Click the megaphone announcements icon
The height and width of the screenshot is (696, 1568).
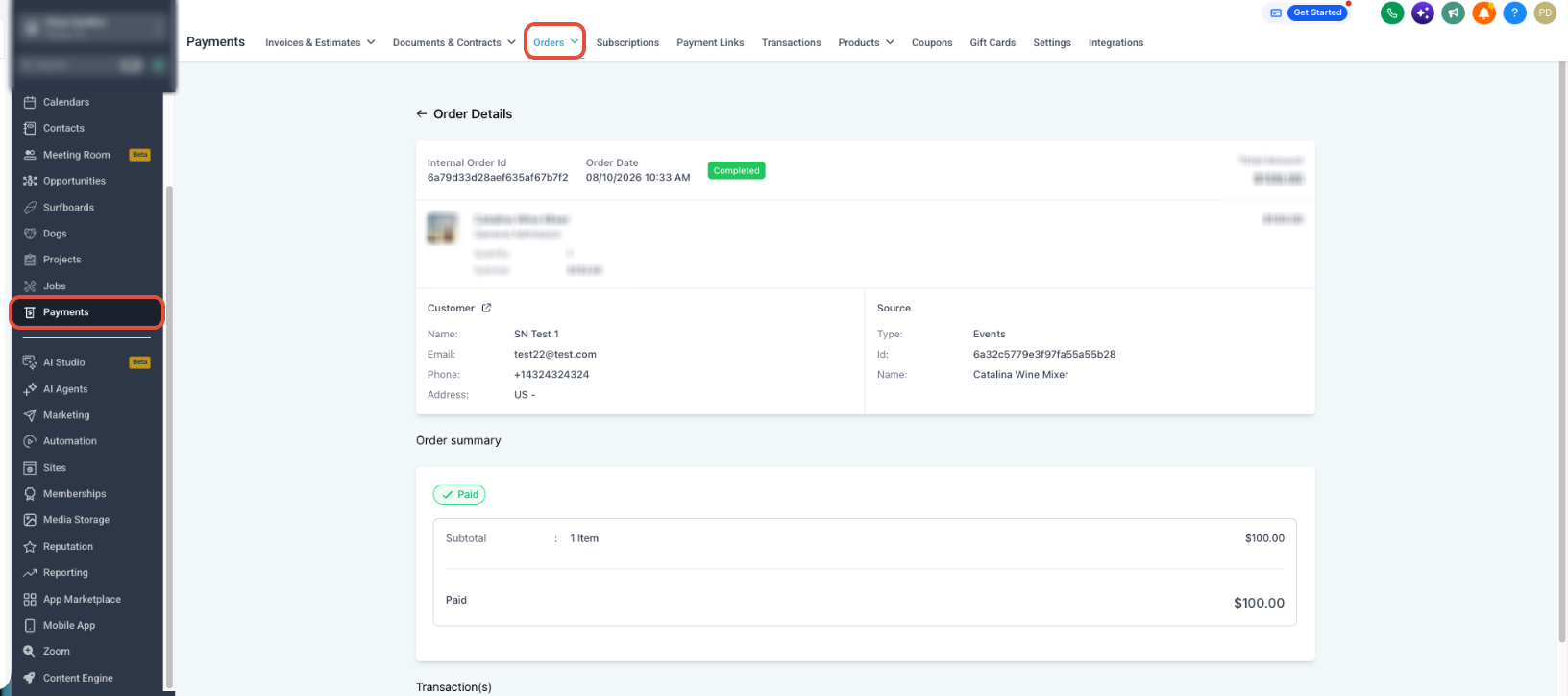tap(1453, 12)
